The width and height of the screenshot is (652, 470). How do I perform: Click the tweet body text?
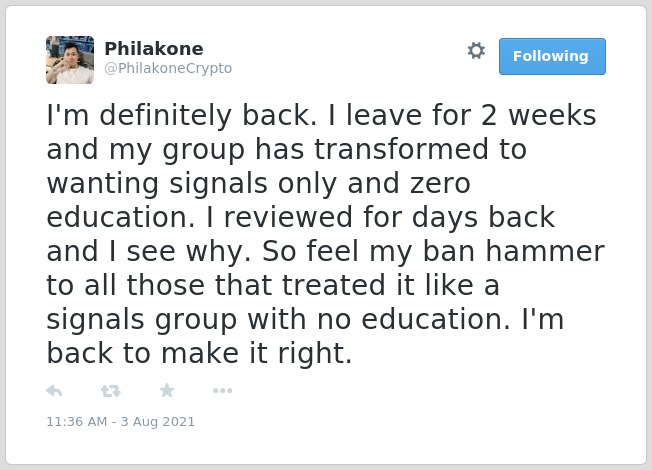(x=325, y=234)
